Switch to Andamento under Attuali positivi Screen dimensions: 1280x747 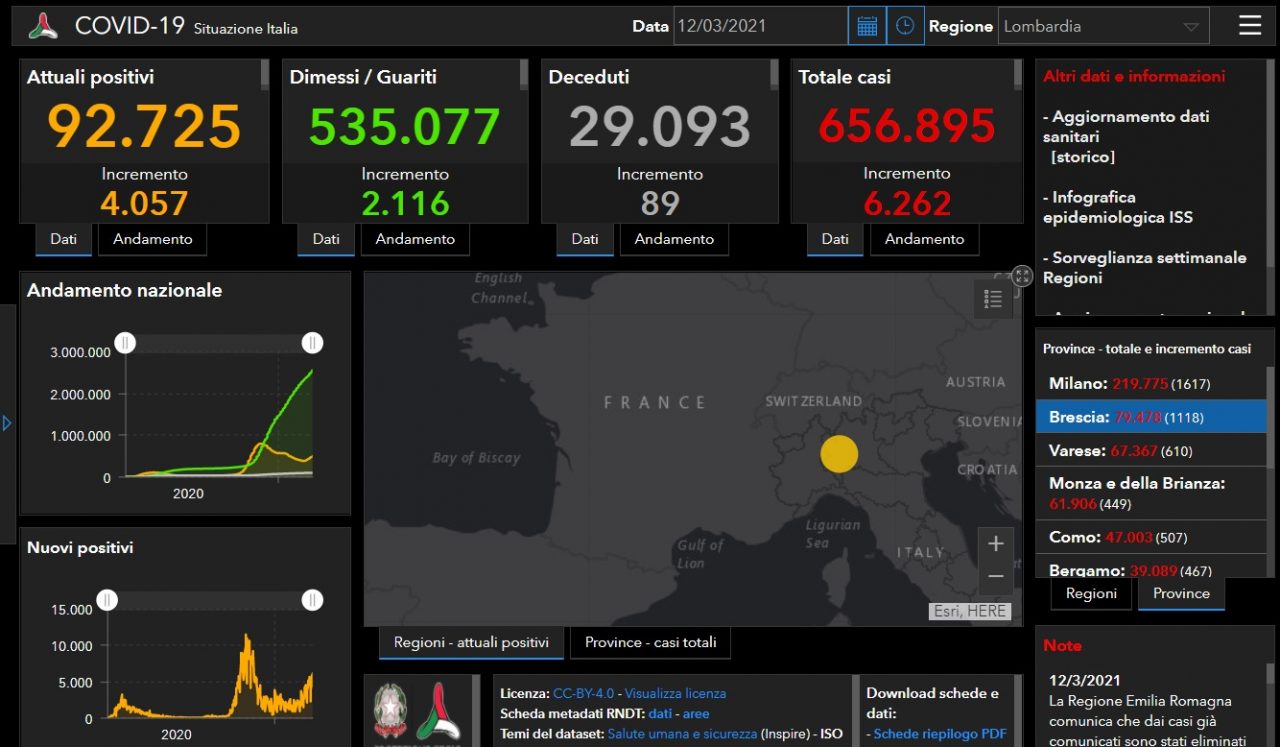click(152, 239)
